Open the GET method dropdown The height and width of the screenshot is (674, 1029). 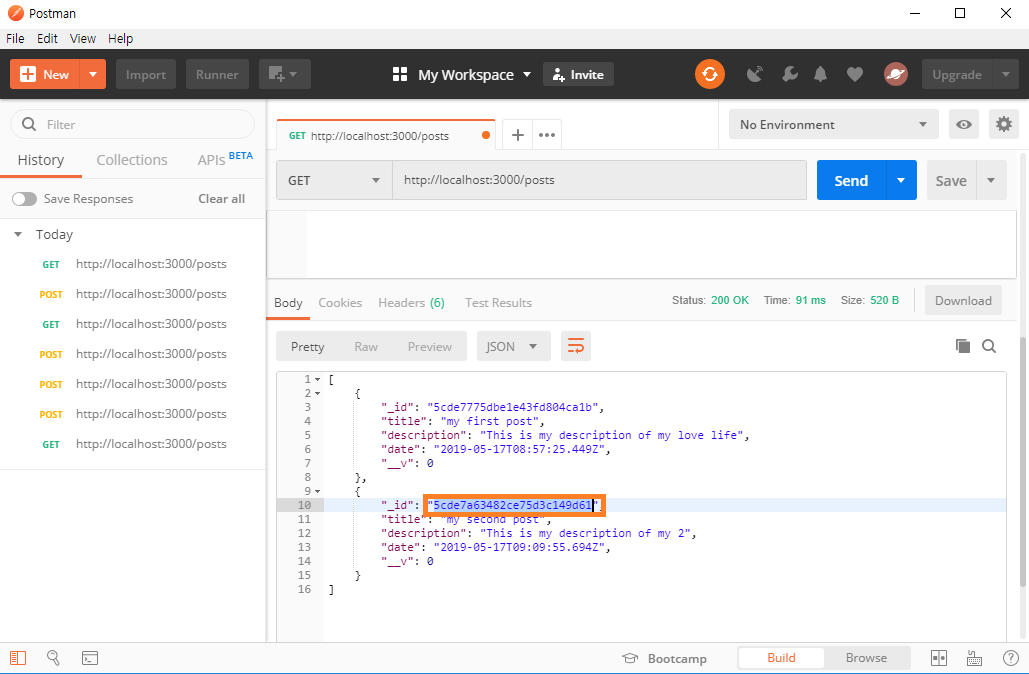334,180
